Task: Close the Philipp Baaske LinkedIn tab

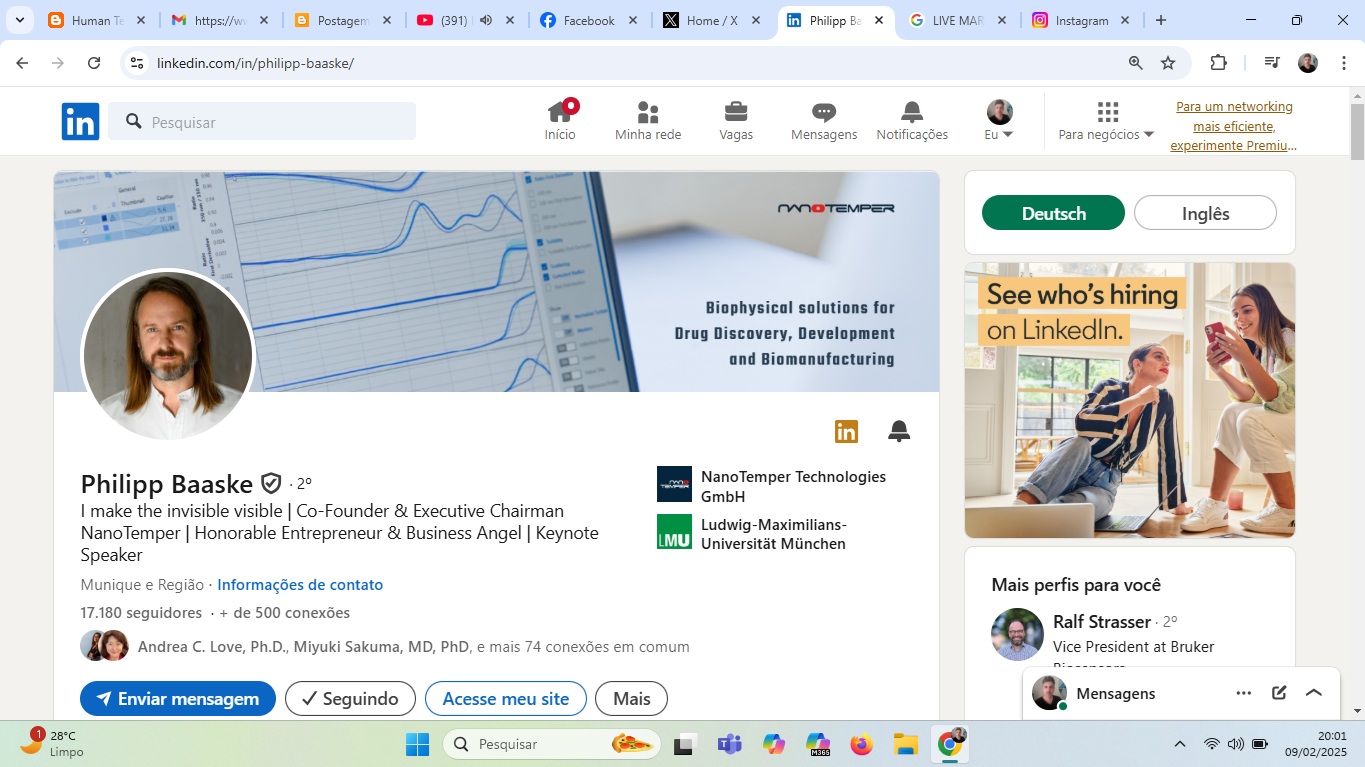Action: coord(879,20)
